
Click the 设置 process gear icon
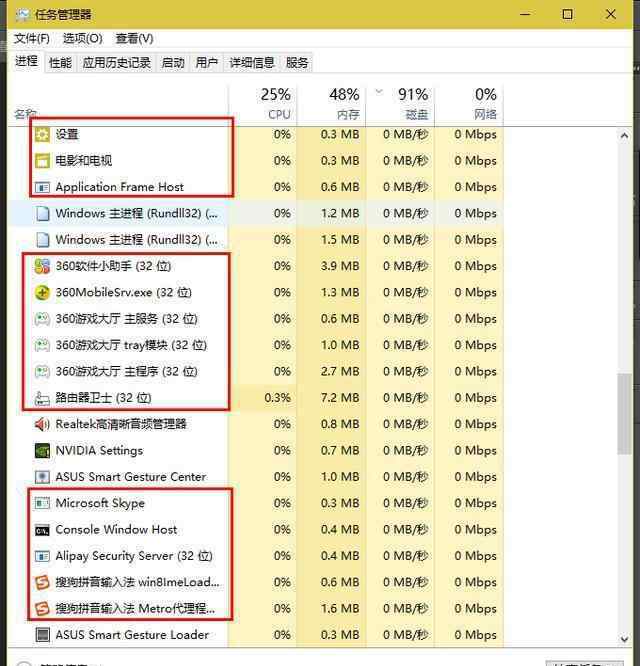pyautogui.click(x=42, y=135)
